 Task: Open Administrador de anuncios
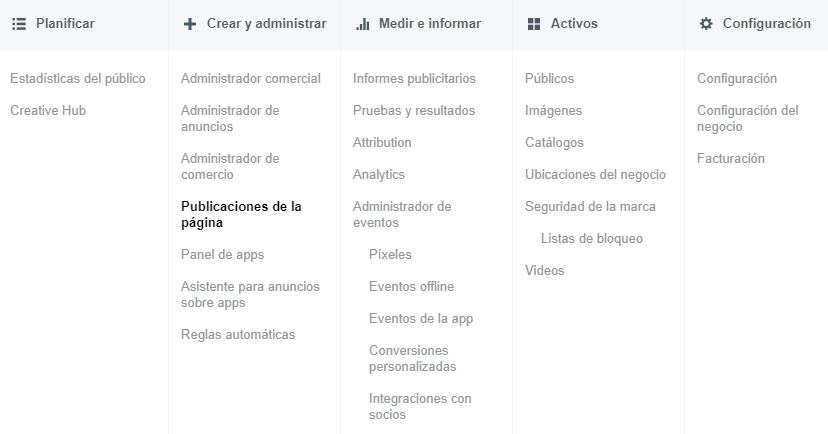coord(230,119)
